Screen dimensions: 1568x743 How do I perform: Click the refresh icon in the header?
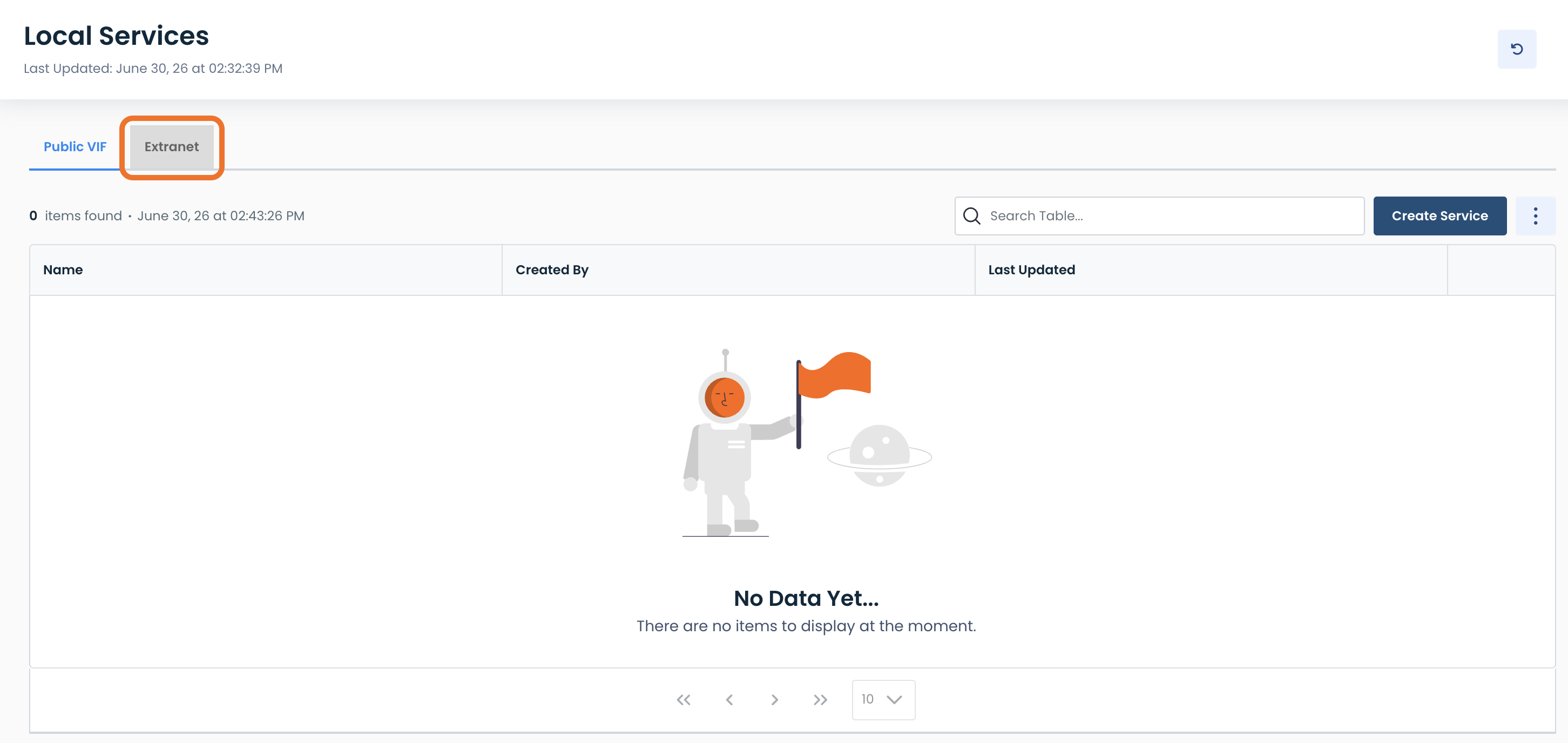(1516, 49)
